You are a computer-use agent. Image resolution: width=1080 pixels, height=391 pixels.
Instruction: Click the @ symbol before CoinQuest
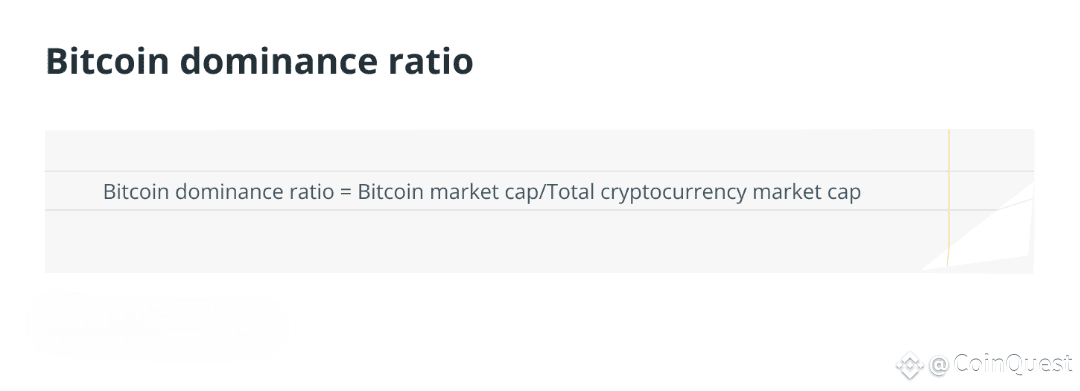[x=938, y=364]
